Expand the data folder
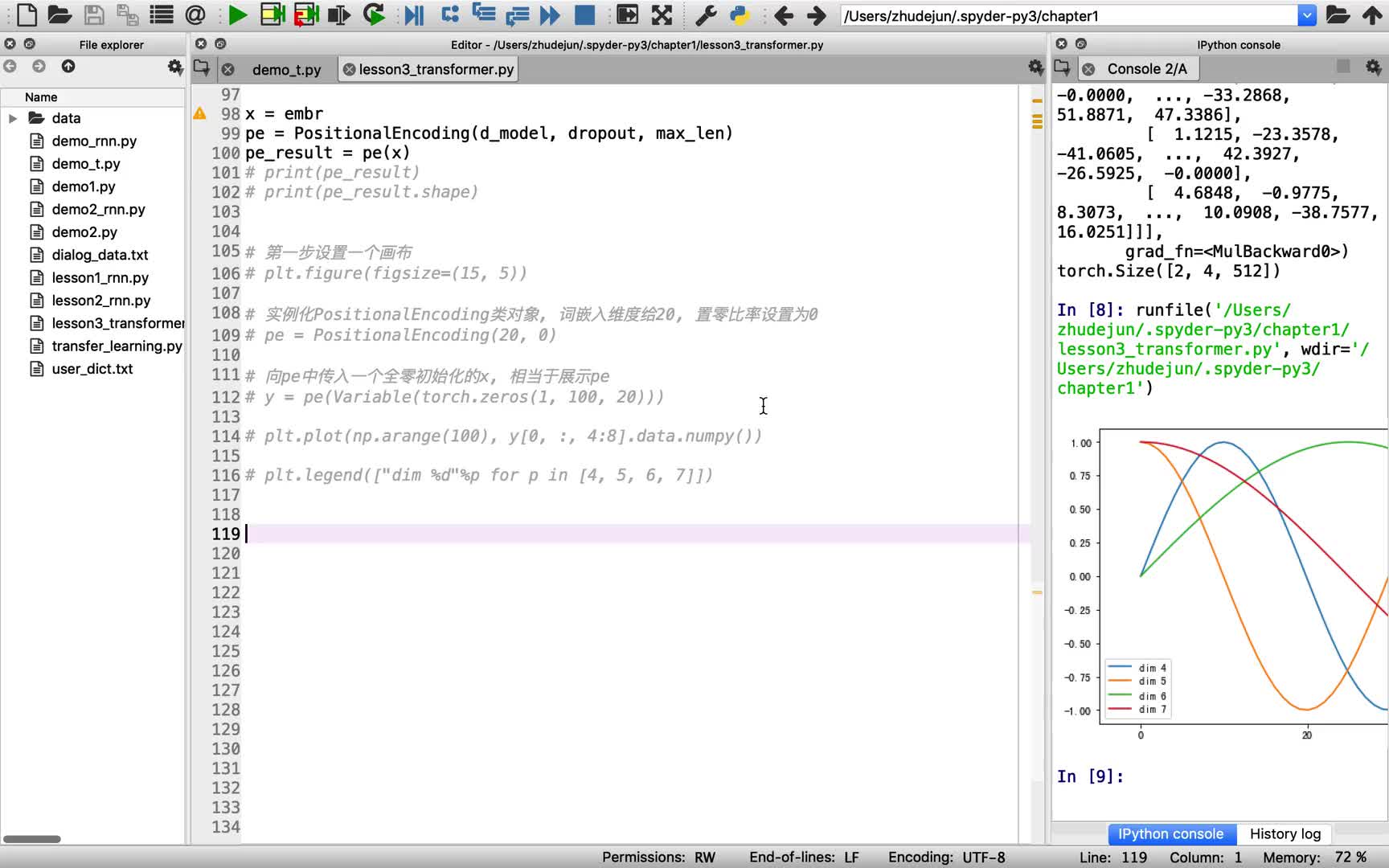The height and width of the screenshot is (868, 1389). 12,118
